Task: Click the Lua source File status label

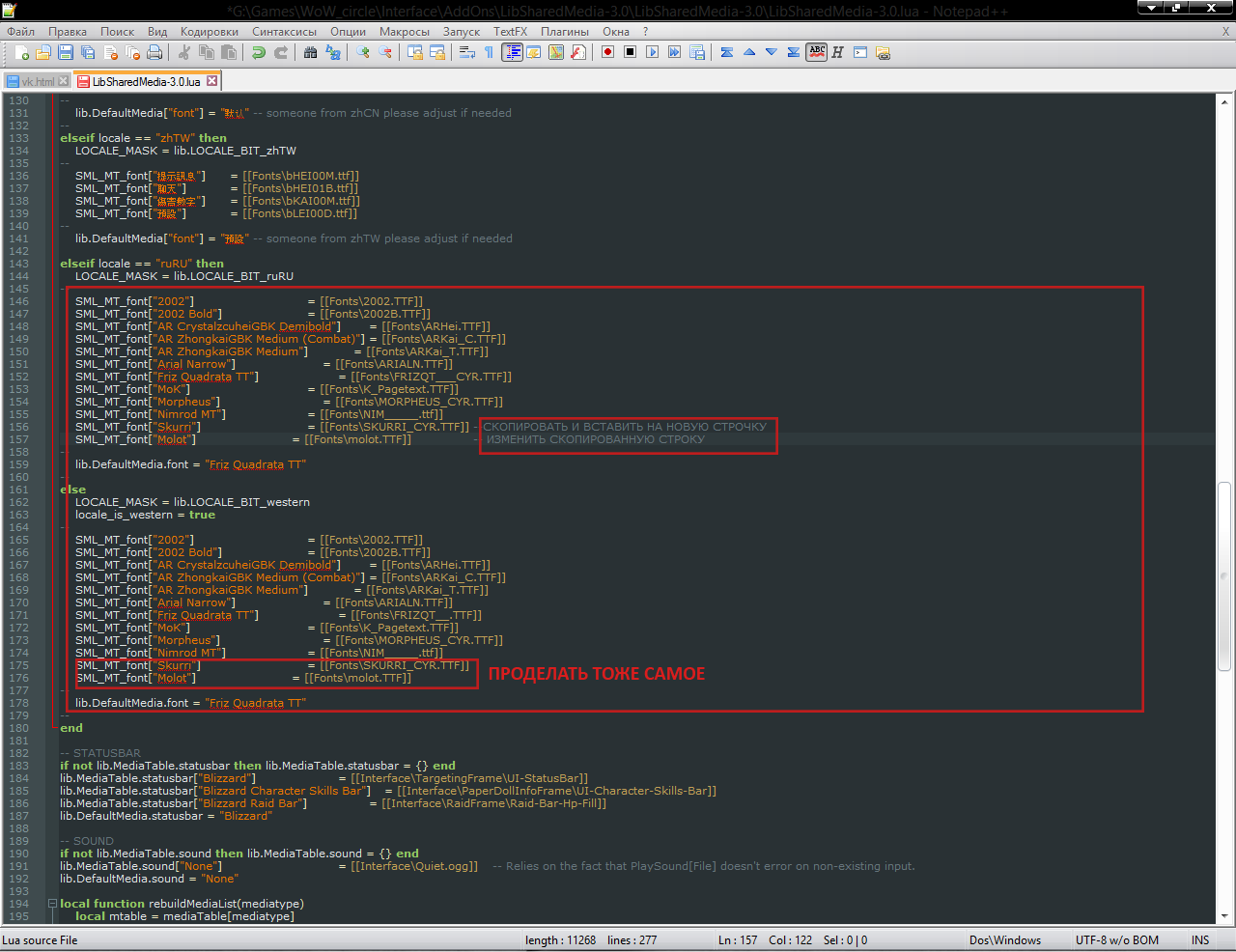Action: tap(40, 939)
